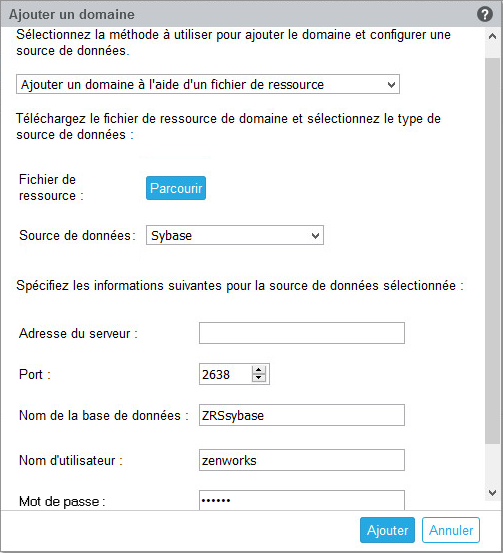Screen dimensions: 503x553
Task: Increase the Port value with up arrow
Action: point(259,370)
